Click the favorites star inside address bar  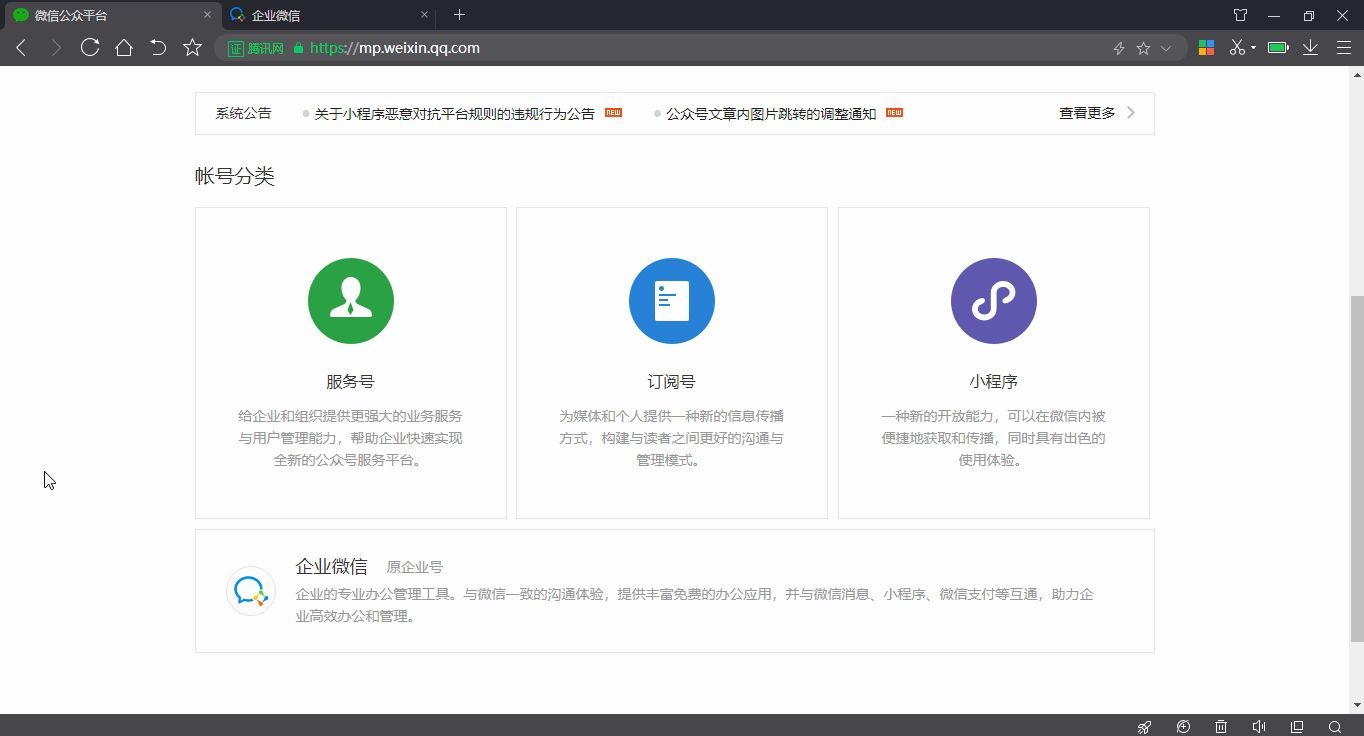click(x=1143, y=48)
